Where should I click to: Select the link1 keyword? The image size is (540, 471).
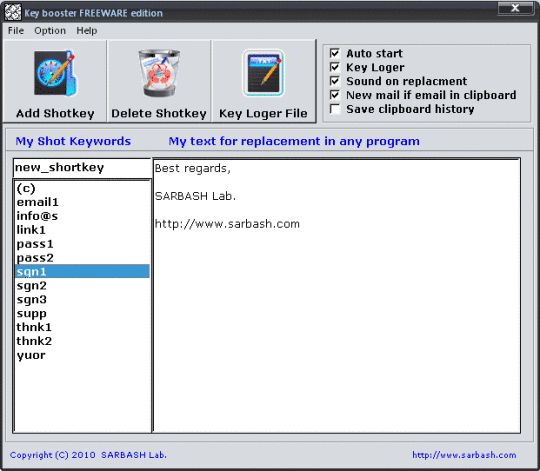pos(83,230)
